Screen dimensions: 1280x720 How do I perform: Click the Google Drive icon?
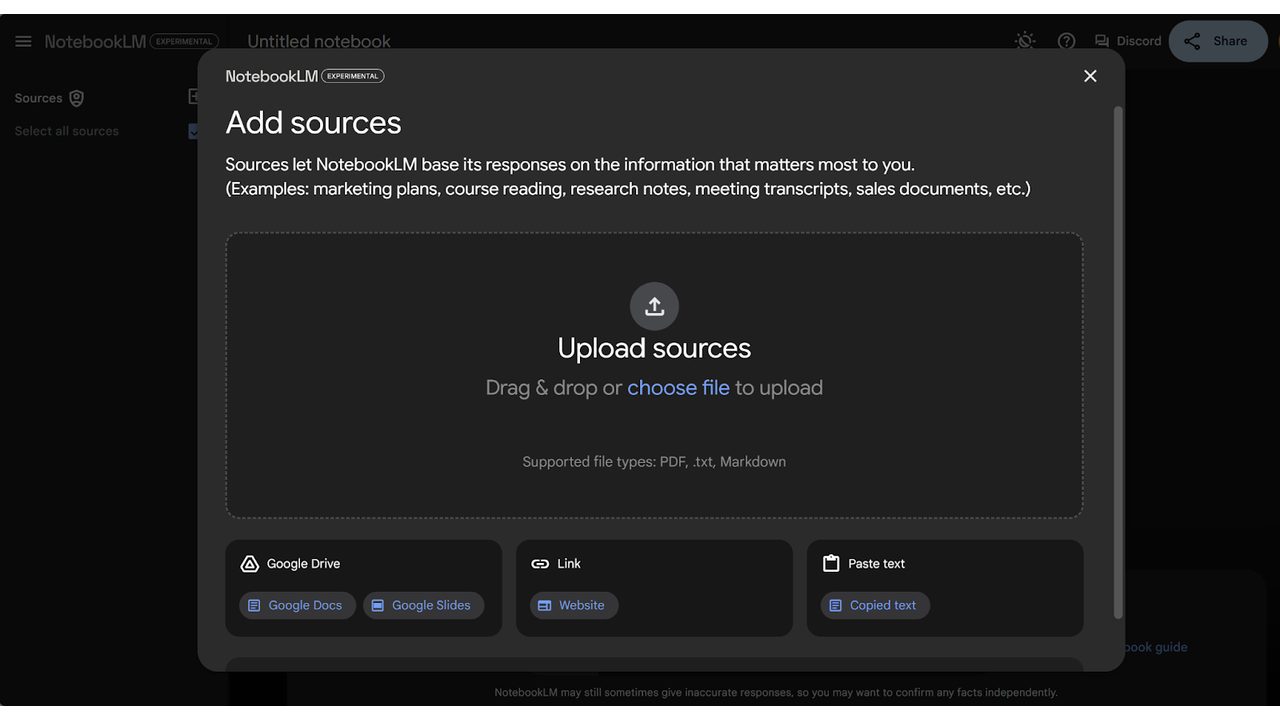pos(250,564)
